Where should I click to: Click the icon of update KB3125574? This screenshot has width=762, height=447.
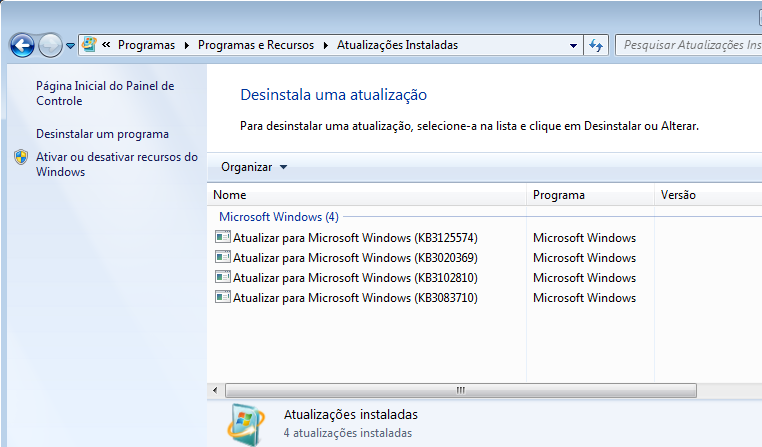(223, 237)
